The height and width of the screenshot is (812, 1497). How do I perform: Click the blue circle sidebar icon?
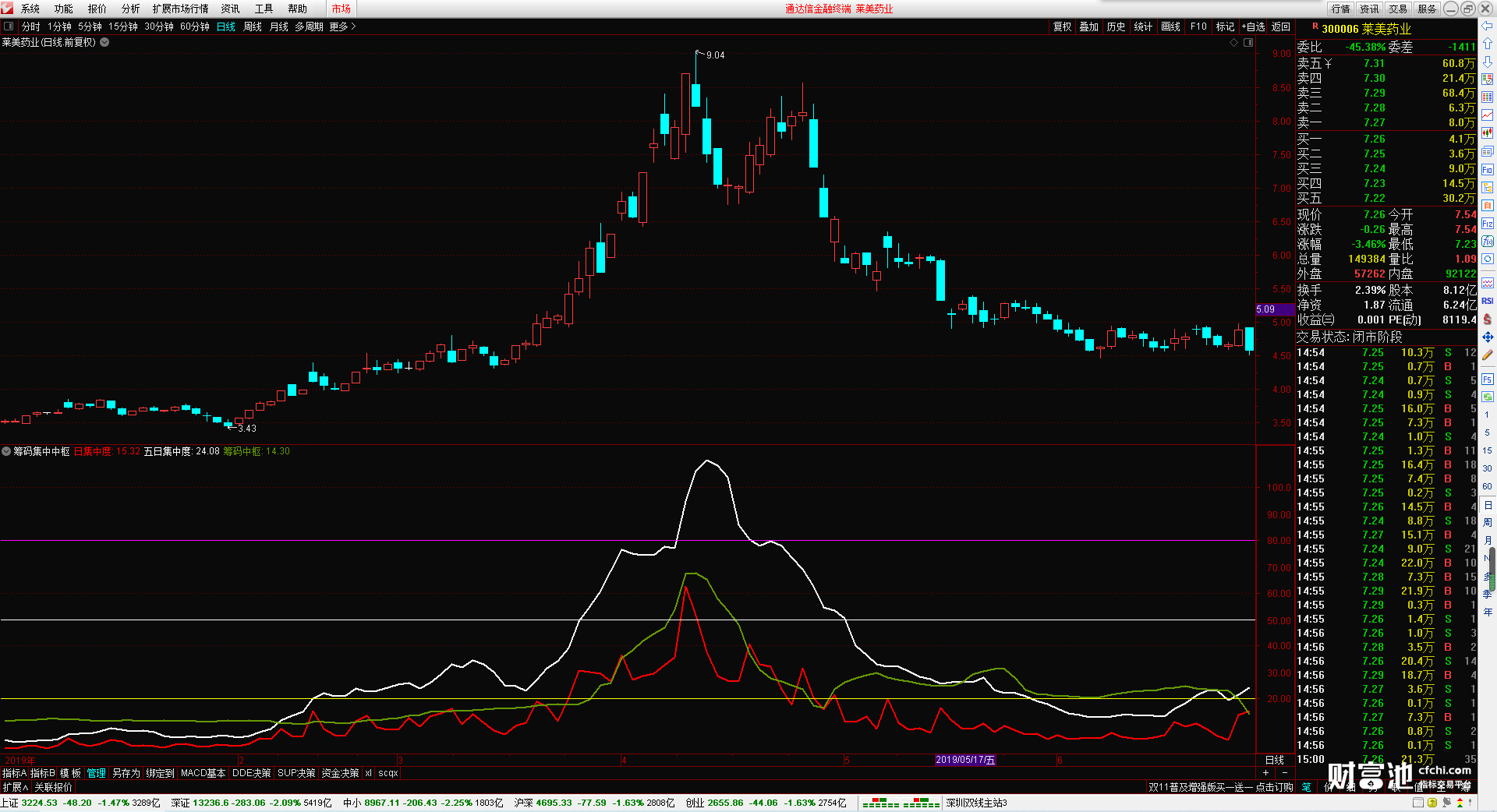click(x=1488, y=259)
